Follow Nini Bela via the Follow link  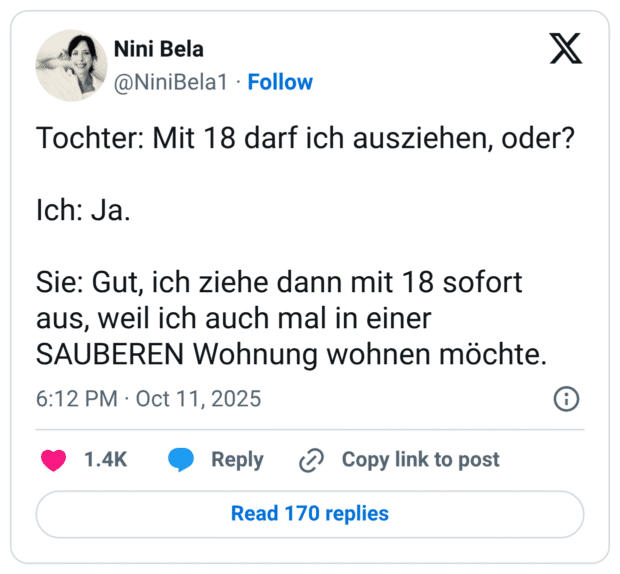[x=280, y=82]
